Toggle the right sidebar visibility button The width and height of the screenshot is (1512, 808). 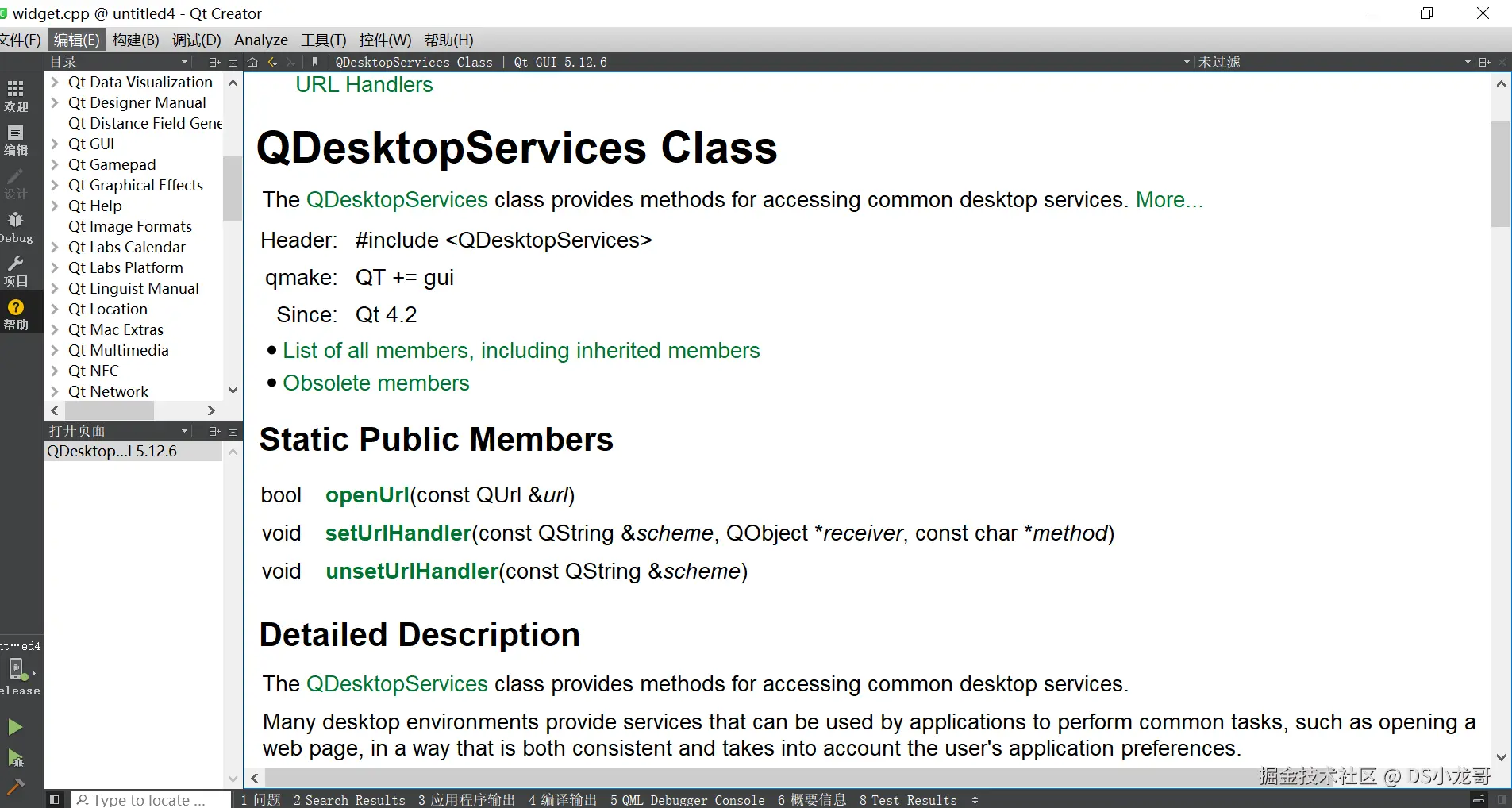pyautogui.click(x=1502, y=799)
